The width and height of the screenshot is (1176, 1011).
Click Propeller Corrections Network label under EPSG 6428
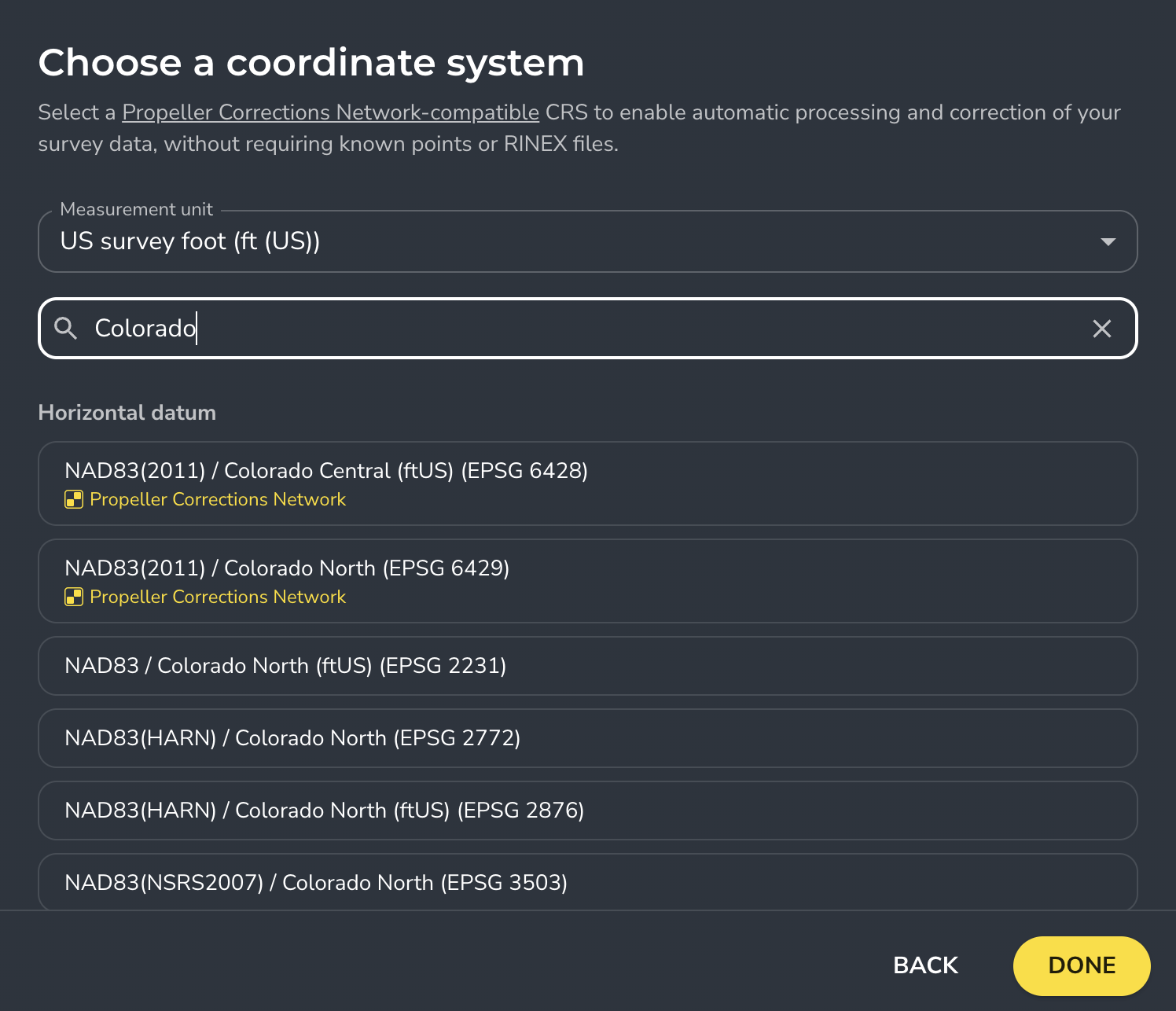point(218,499)
